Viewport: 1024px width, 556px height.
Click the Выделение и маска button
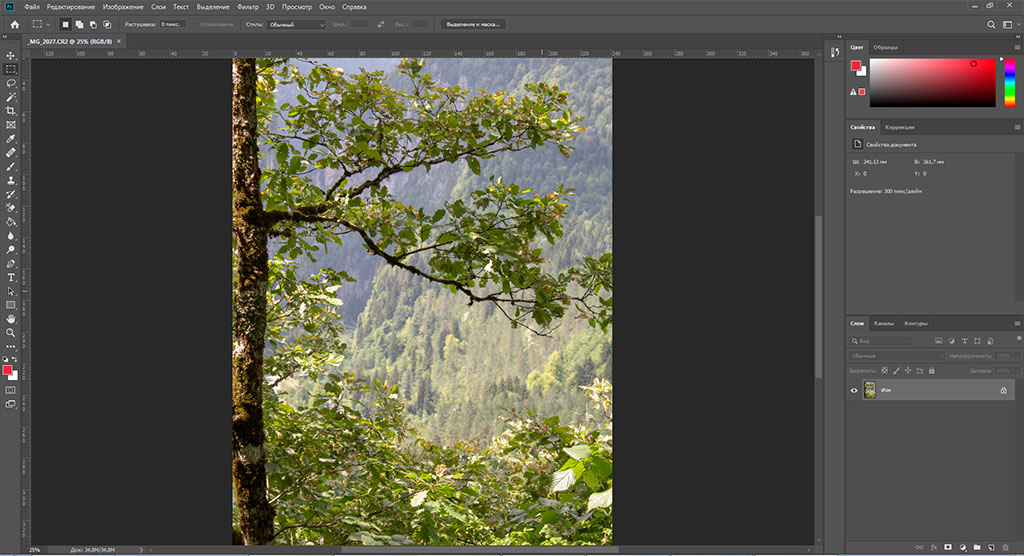click(x=472, y=24)
